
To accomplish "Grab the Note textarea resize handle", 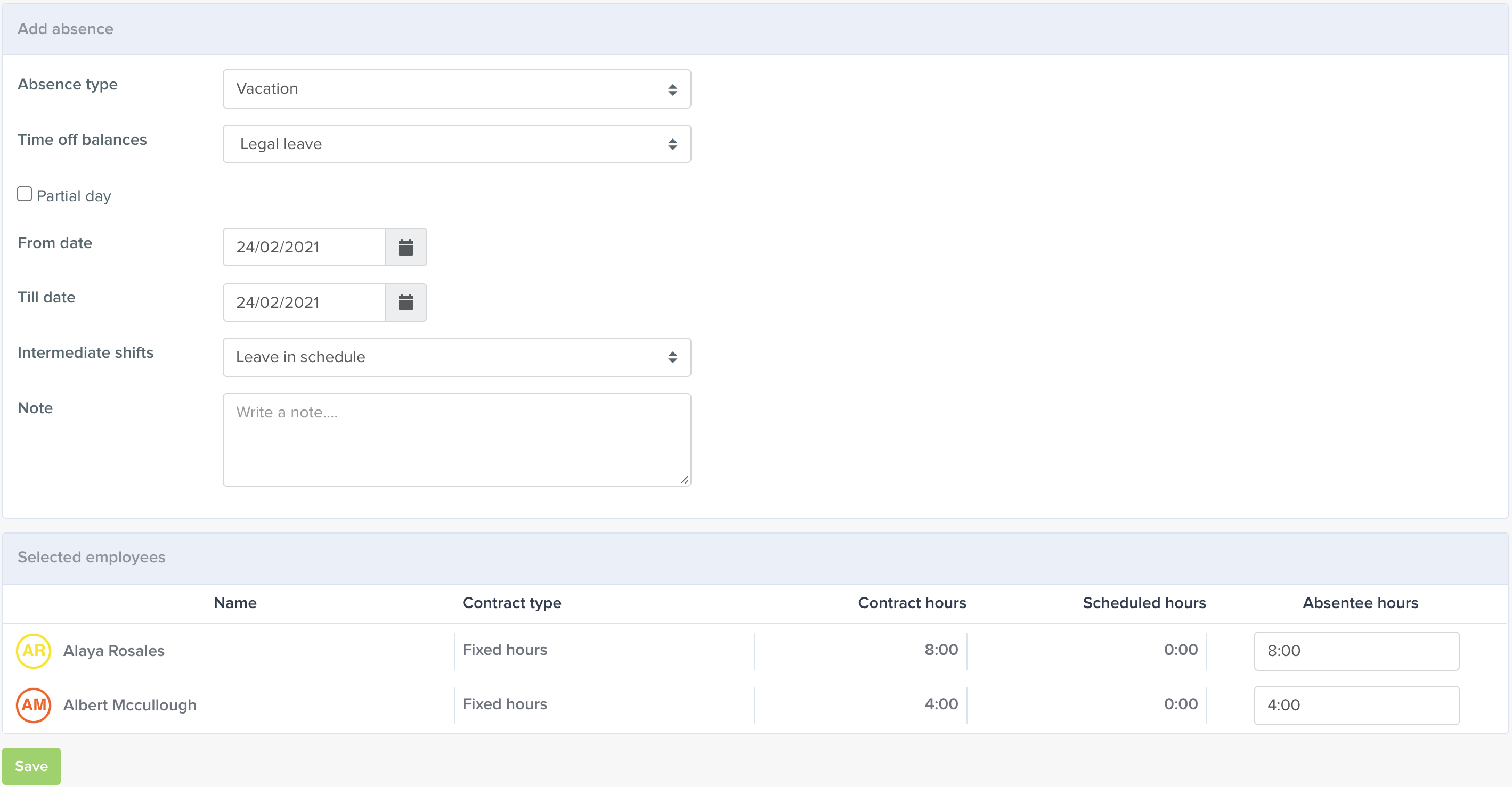I will [685, 480].
